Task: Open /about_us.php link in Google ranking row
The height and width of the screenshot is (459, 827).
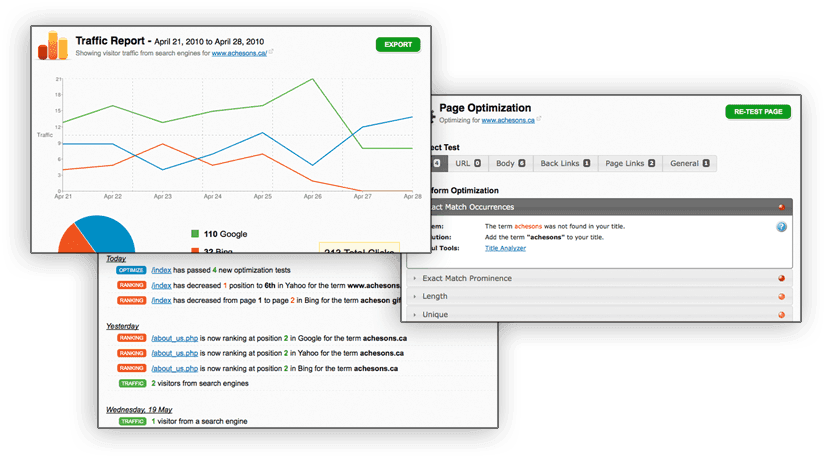Action: pyautogui.click(x=175, y=338)
